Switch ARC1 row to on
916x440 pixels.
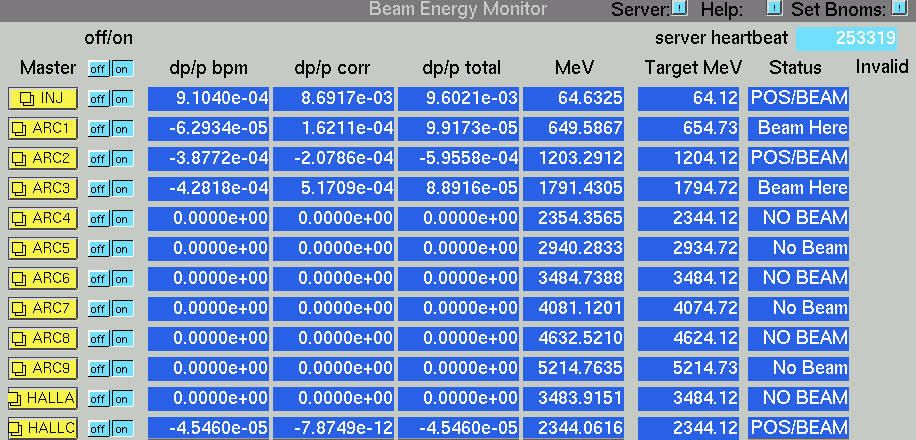click(x=122, y=129)
